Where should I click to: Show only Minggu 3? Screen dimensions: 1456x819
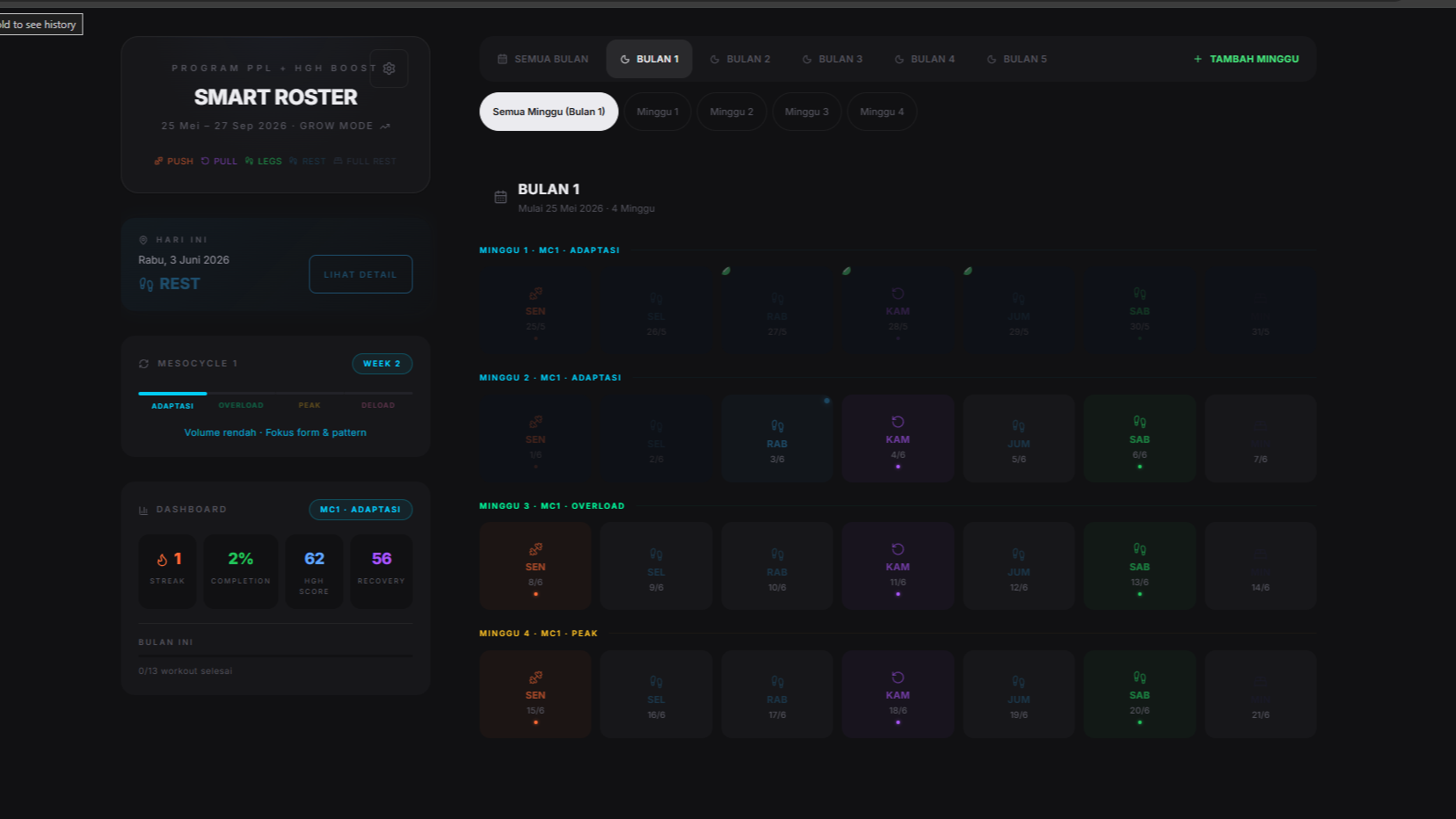806,112
